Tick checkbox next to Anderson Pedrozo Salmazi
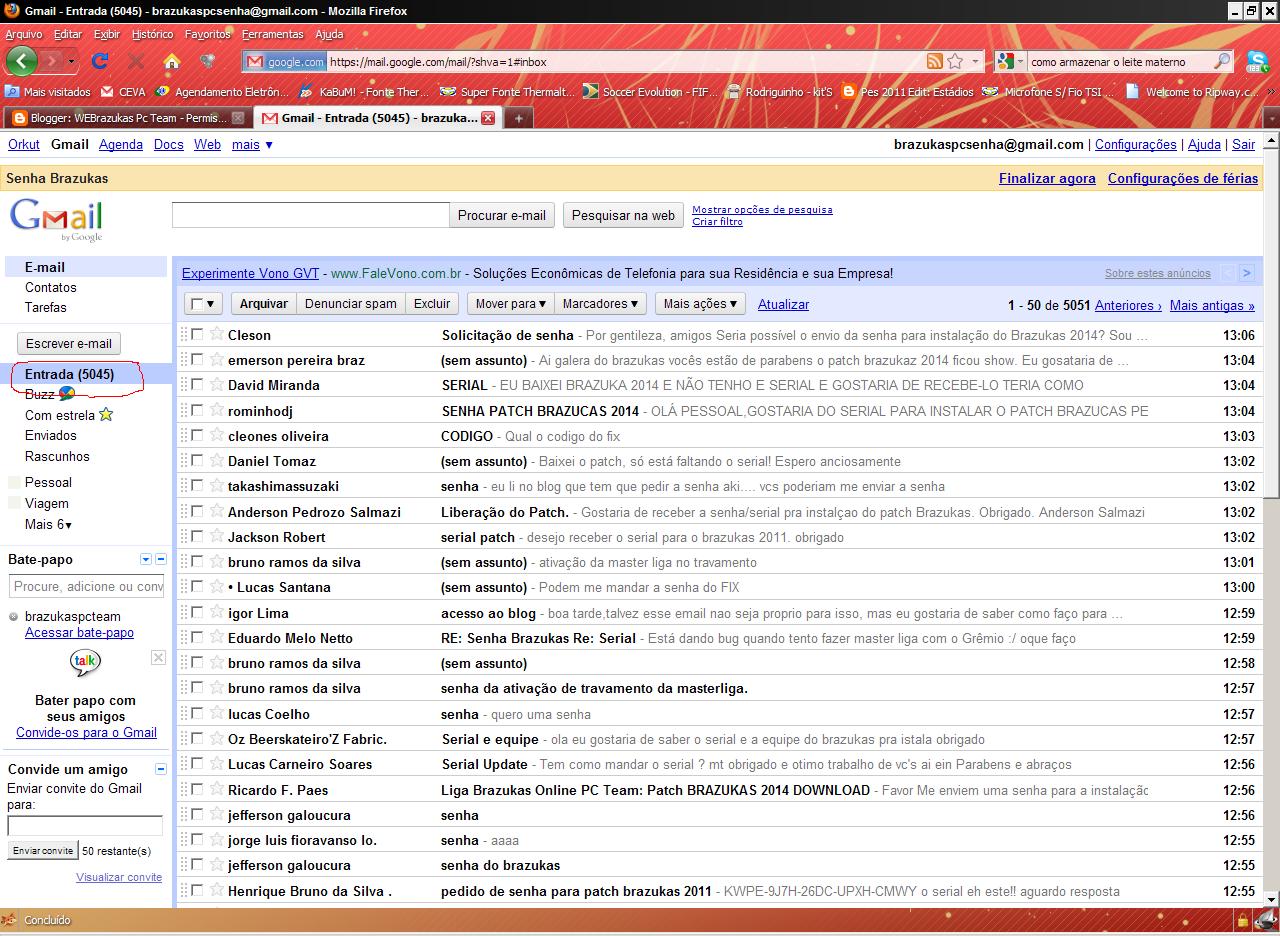Viewport: 1280px width, 936px height. tap(197, 511)
